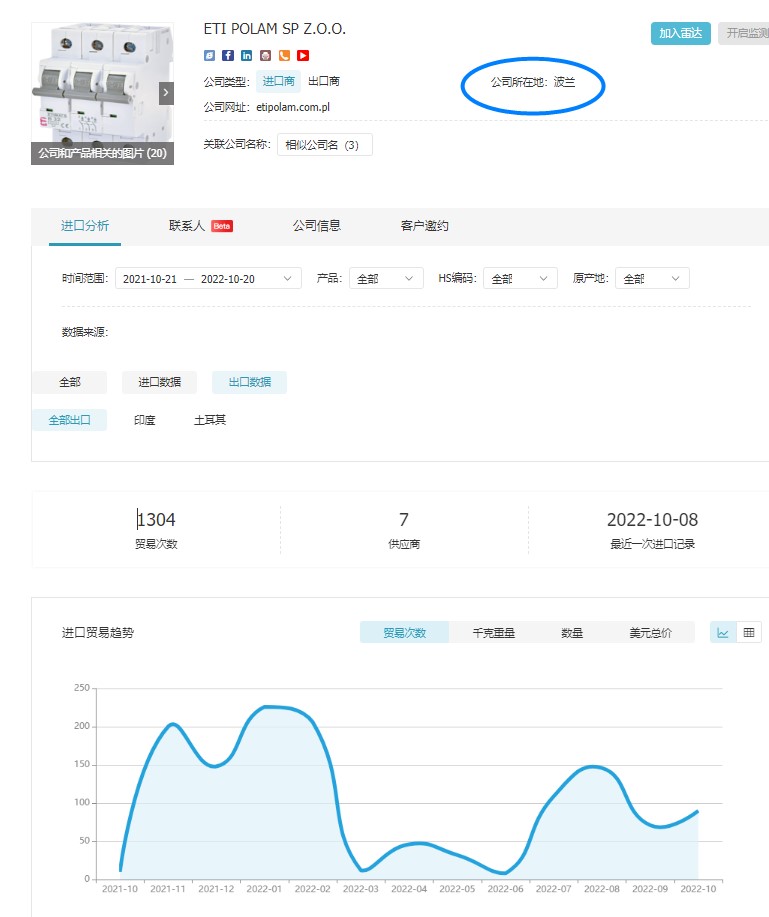Select 进口数据 data source

159,382
